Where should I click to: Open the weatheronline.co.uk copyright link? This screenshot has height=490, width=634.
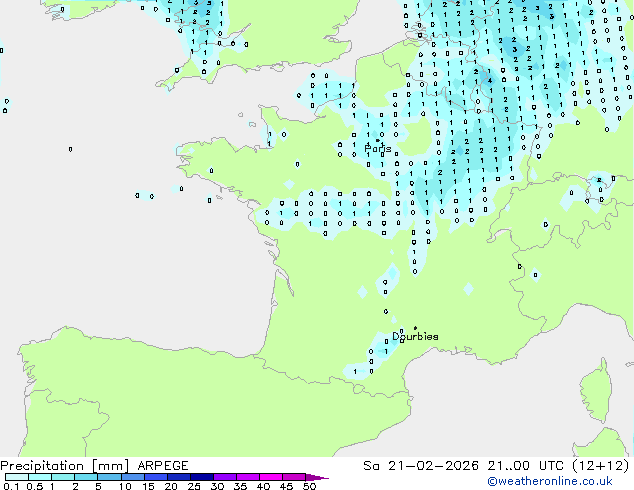550,481
